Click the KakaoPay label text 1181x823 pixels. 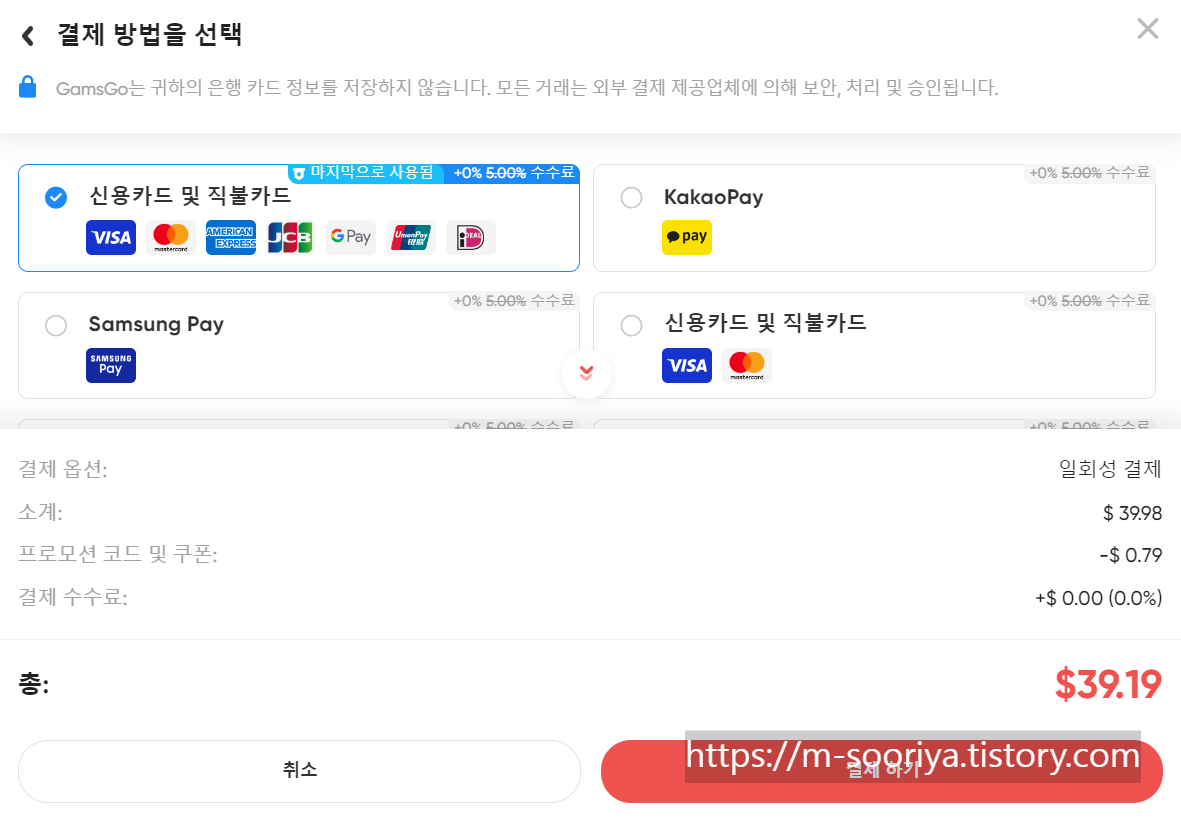pyautogui.click(x=713, y=197)
